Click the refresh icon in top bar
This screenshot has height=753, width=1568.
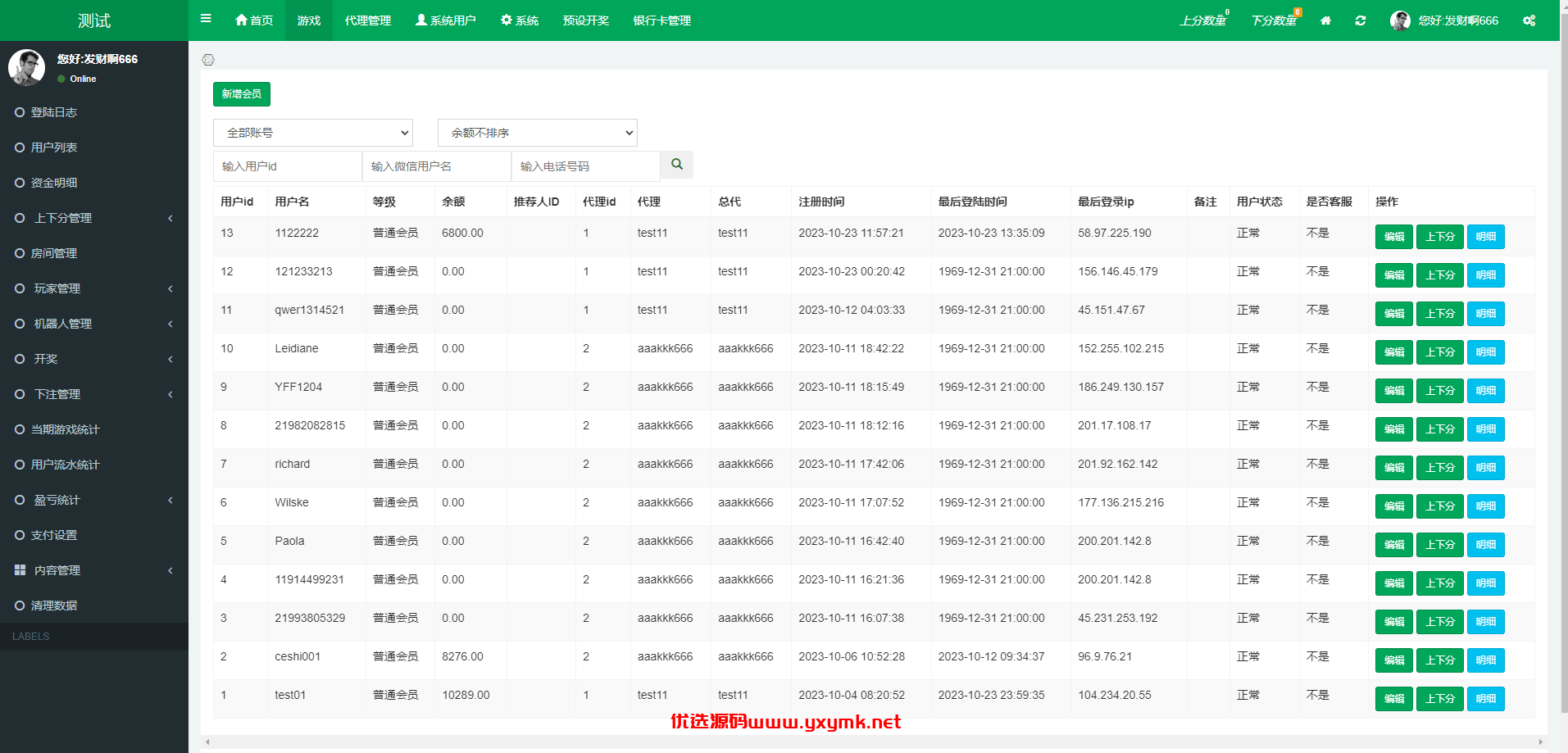(1361, 20)
